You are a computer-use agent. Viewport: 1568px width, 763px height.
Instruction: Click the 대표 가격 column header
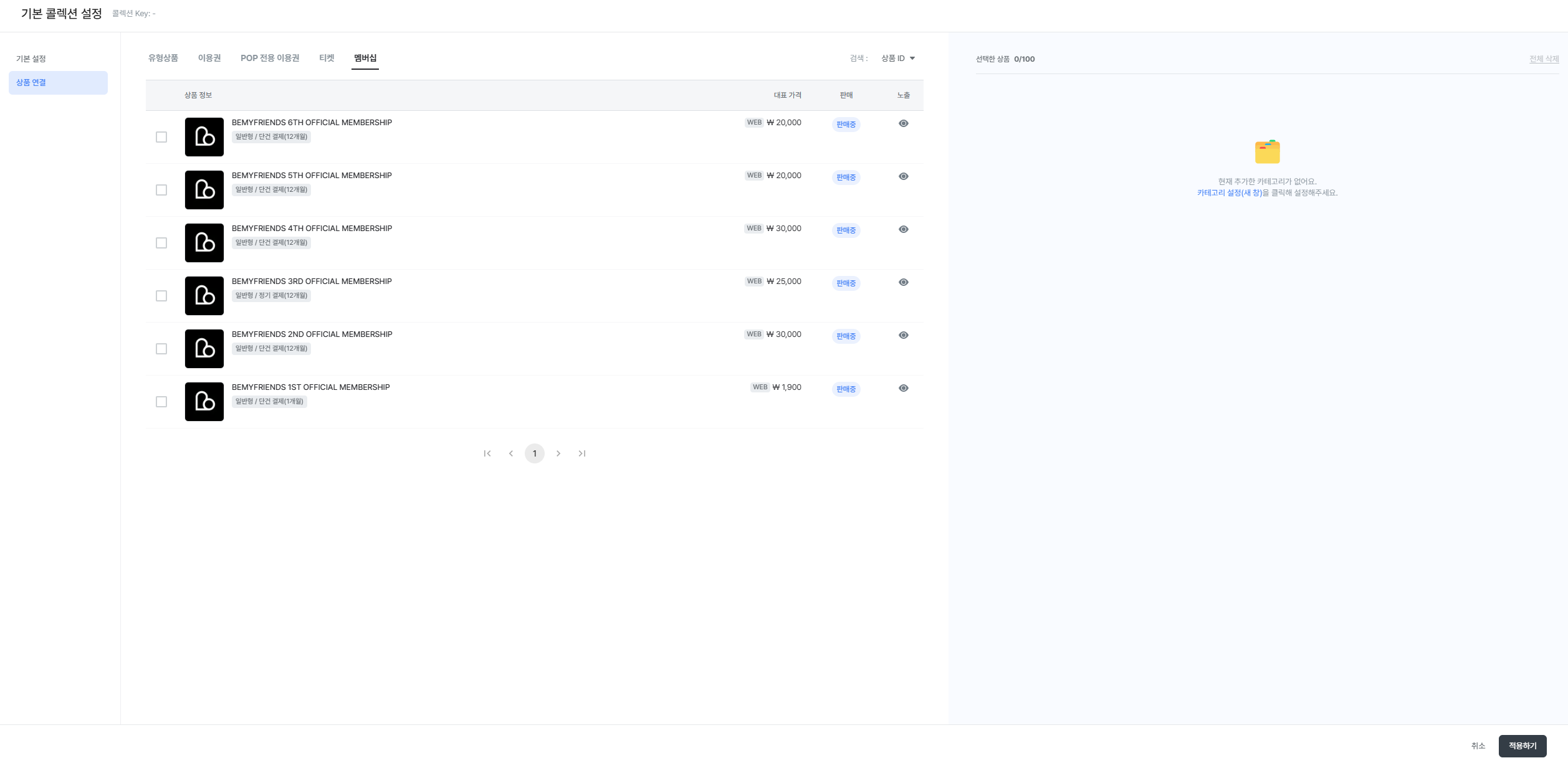tap(788, 95)
